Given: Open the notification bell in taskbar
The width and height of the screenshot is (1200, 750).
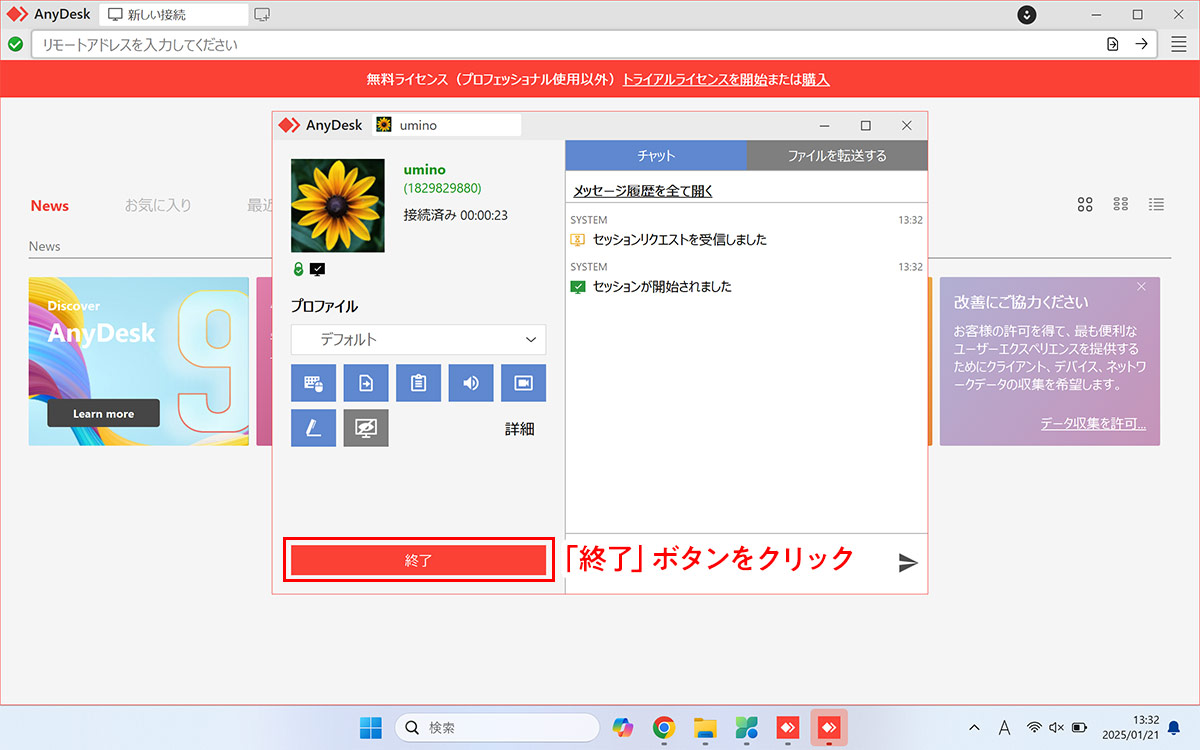Looking at the screenshot, I should [1174, 727].
